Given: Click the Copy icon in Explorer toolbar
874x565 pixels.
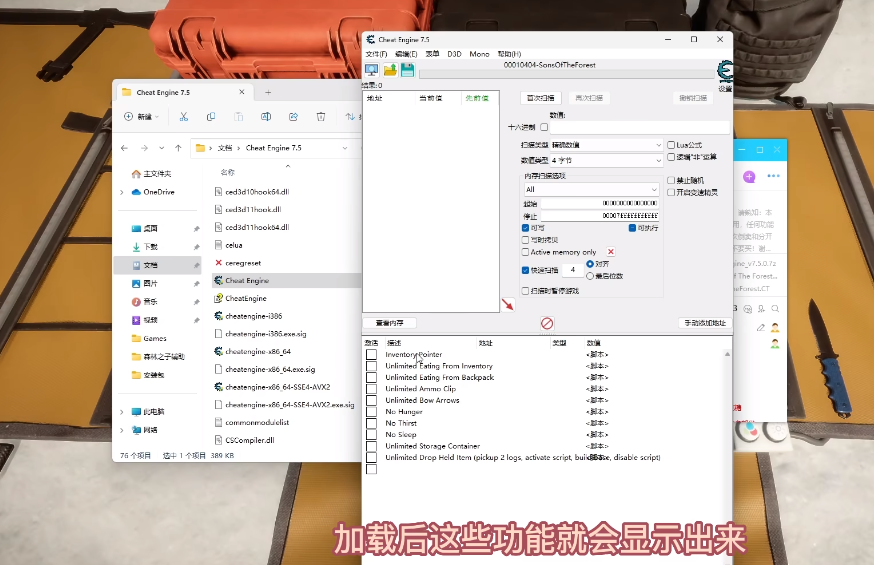Looking at the screenshot, I should point(211,116).
